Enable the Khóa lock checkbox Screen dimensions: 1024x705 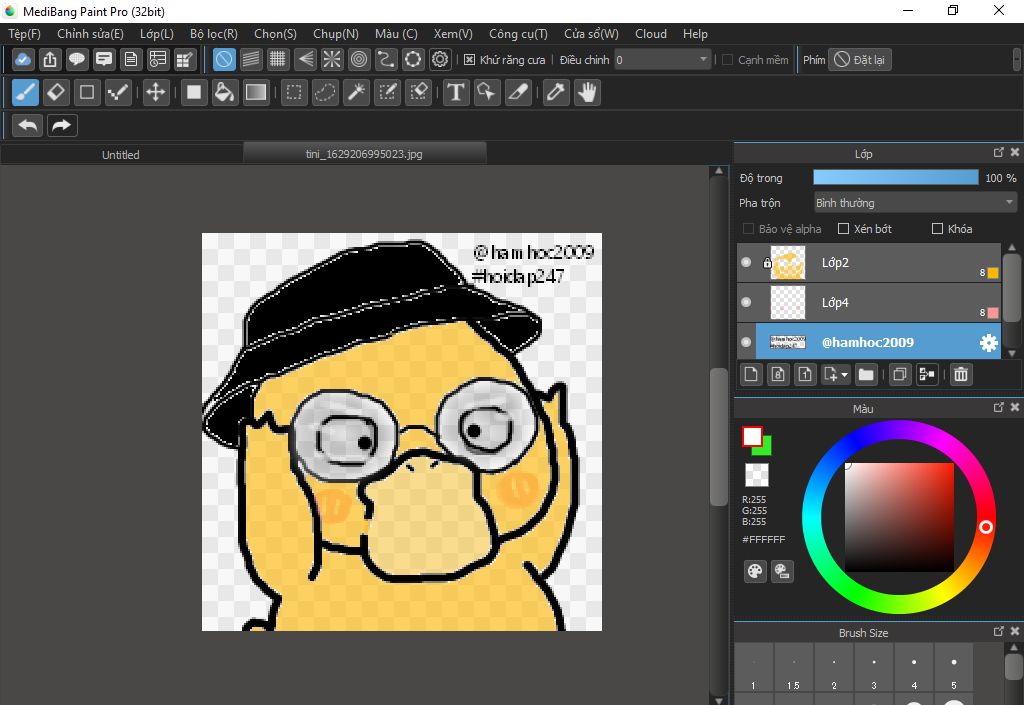pyautogui.click(x=937, y=229)
